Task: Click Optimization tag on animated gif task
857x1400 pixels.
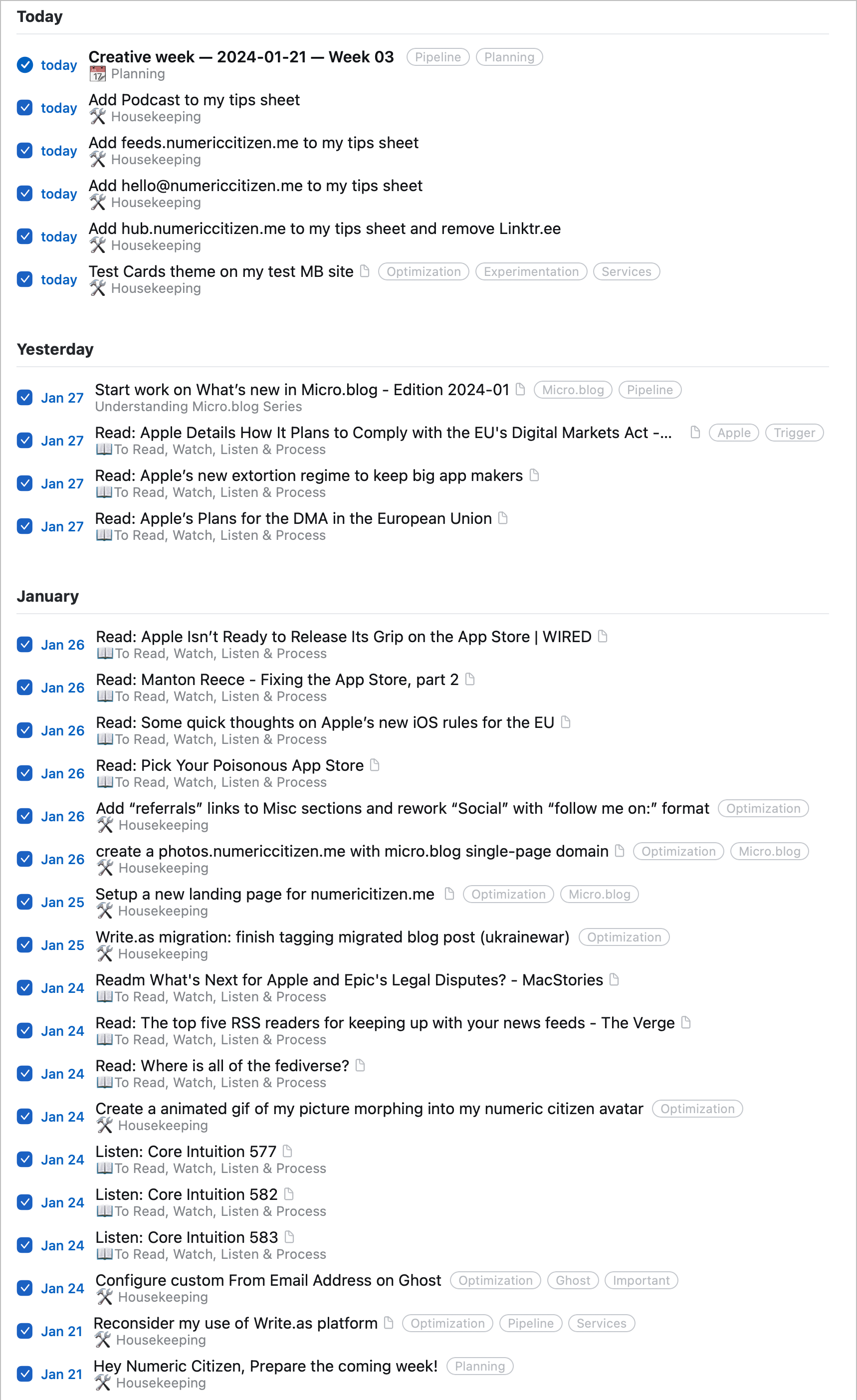Action: [697, 1109]
